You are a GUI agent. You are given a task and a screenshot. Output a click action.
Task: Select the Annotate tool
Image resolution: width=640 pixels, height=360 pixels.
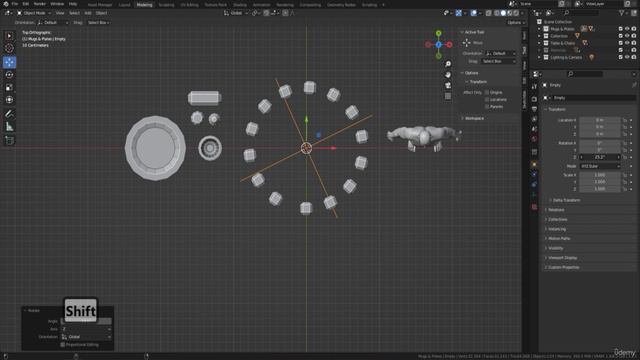click(9, 114)
